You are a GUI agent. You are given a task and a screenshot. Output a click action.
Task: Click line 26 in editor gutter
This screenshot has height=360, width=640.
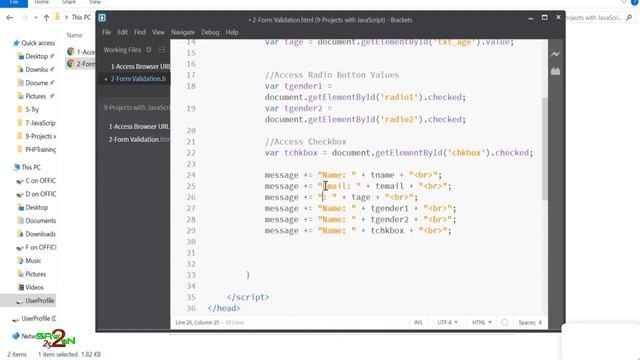point(191,197)
